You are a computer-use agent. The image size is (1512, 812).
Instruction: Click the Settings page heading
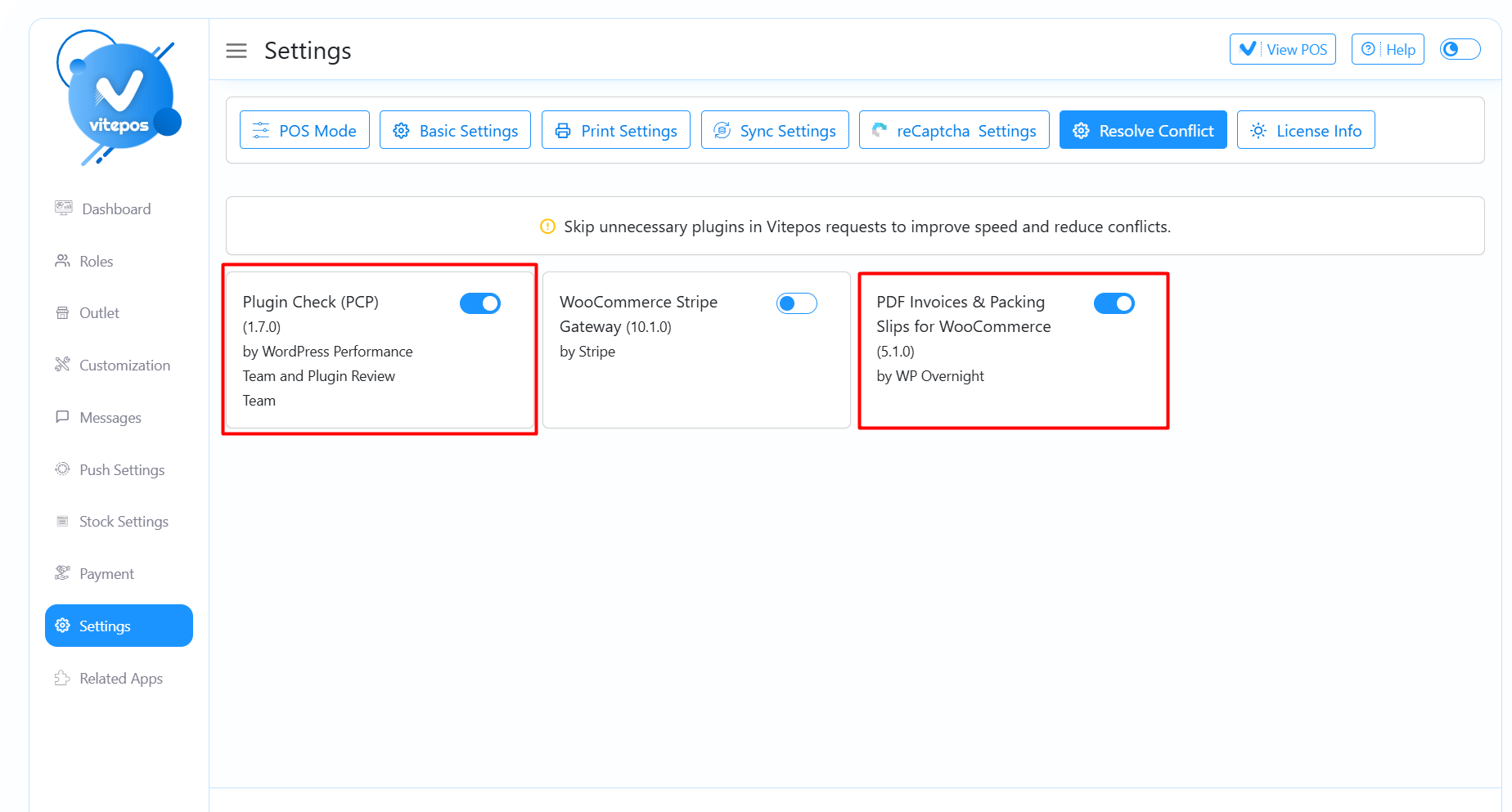tap(308, 51)
